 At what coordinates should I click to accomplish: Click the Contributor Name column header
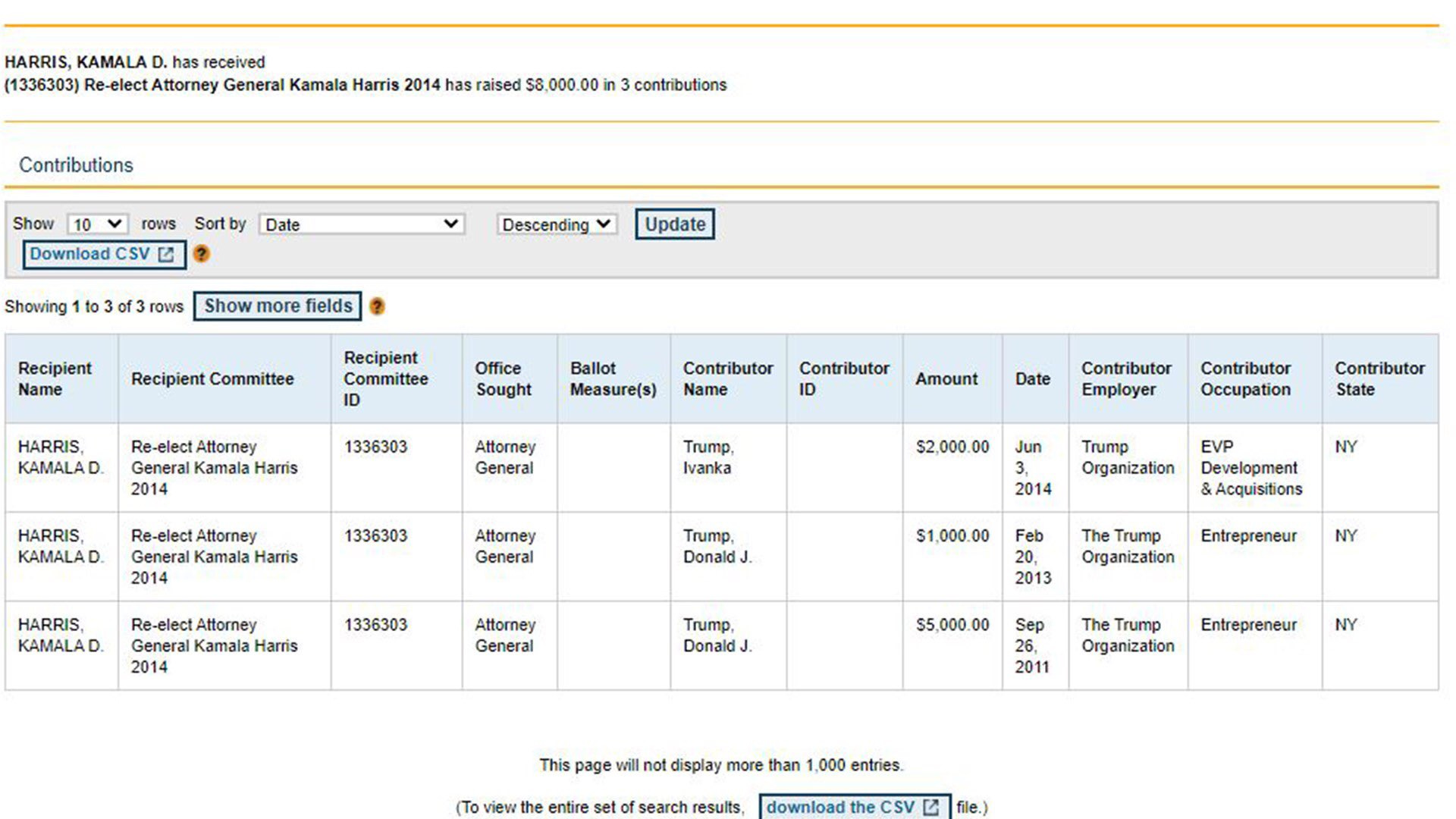click(727, 378)
